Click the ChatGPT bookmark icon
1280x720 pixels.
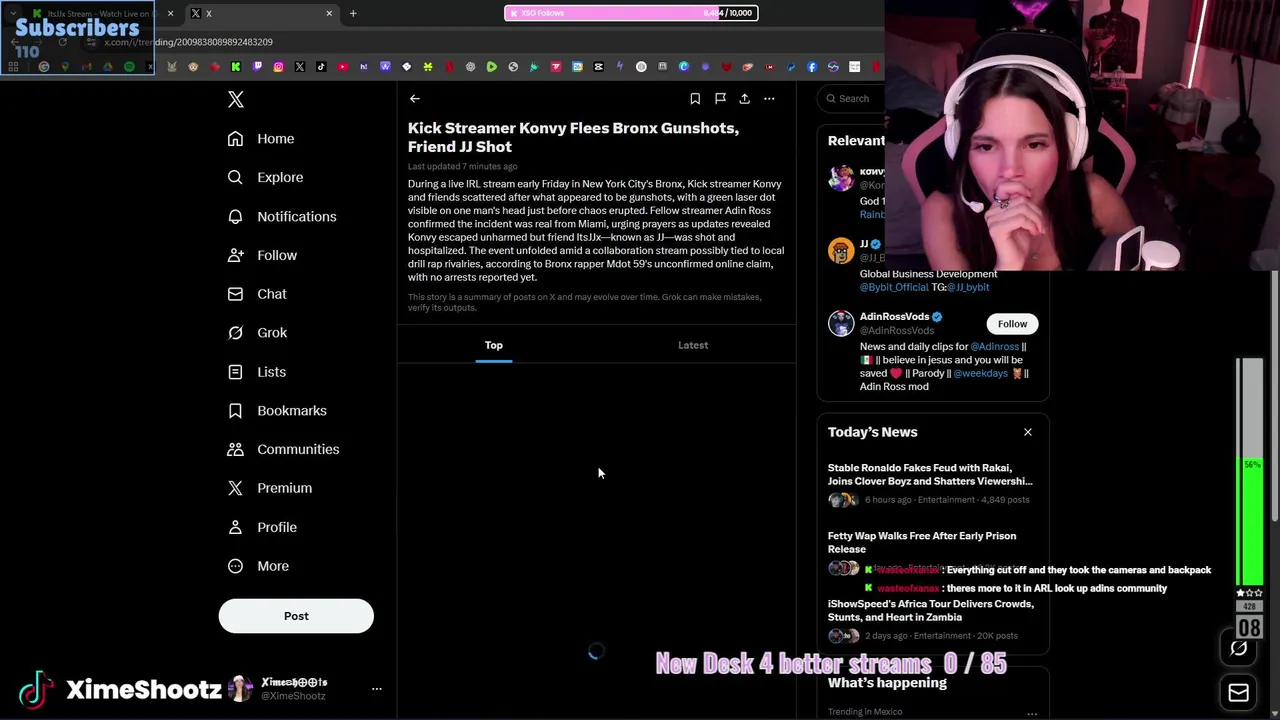click(x=471, y=67)
